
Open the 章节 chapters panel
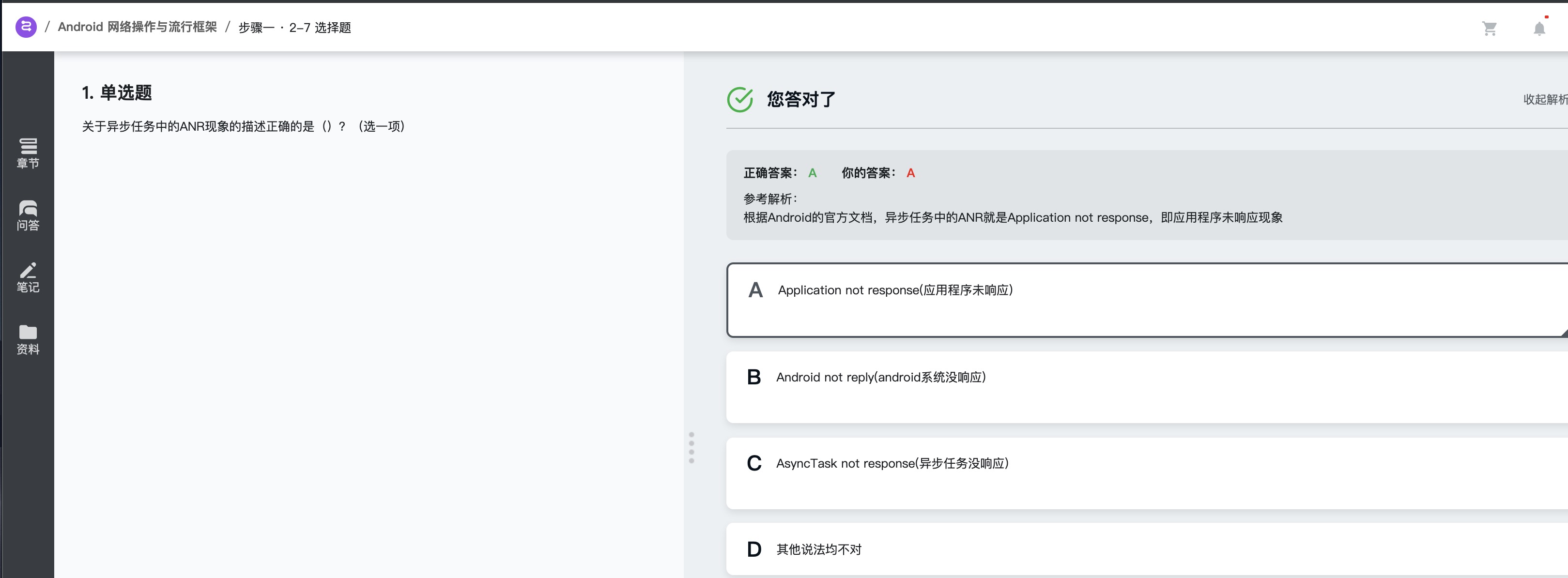click(x=28, y=153)
